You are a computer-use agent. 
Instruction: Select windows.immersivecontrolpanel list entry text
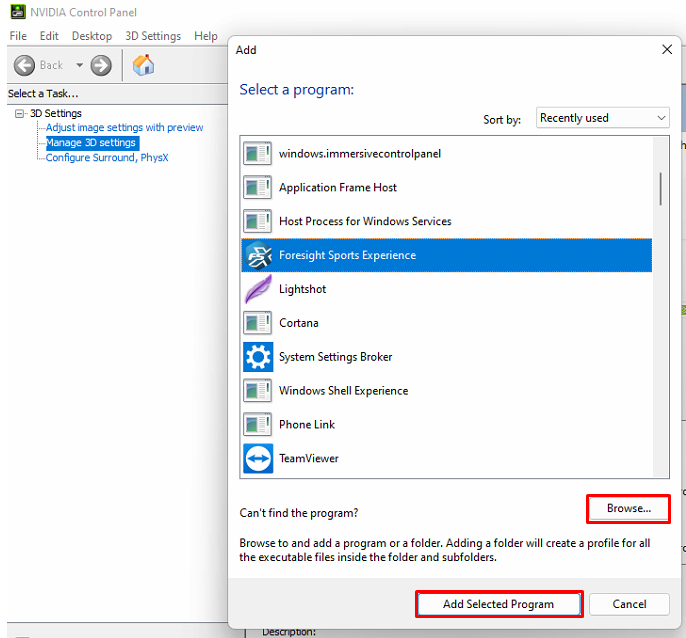(360, 154)
